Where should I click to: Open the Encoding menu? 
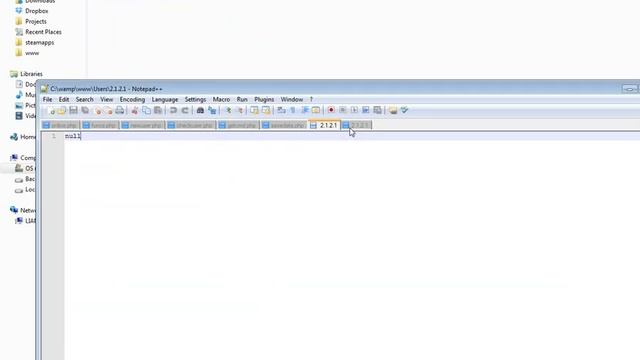132,100
